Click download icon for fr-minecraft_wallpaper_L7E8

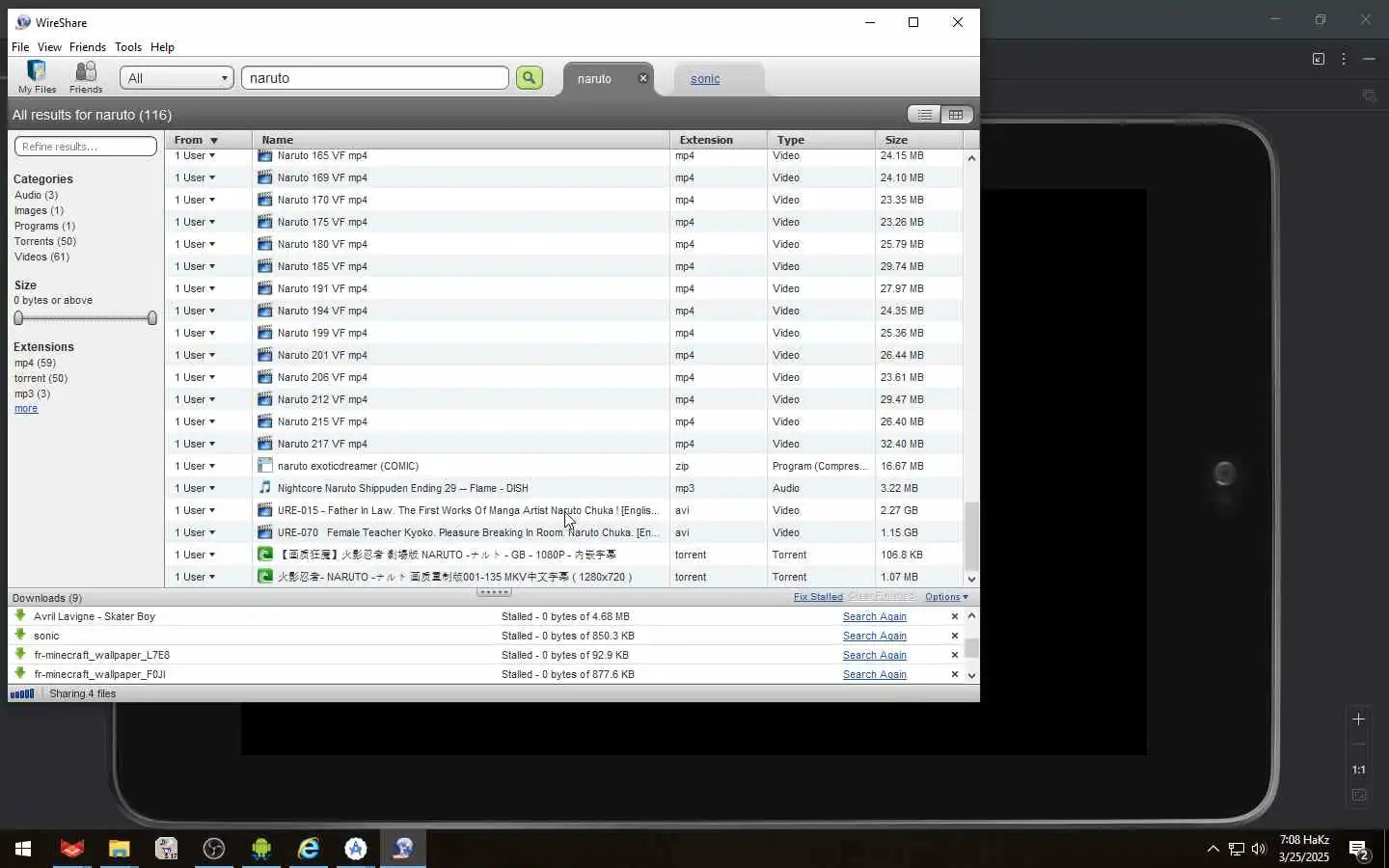click(x=20, y=654)
